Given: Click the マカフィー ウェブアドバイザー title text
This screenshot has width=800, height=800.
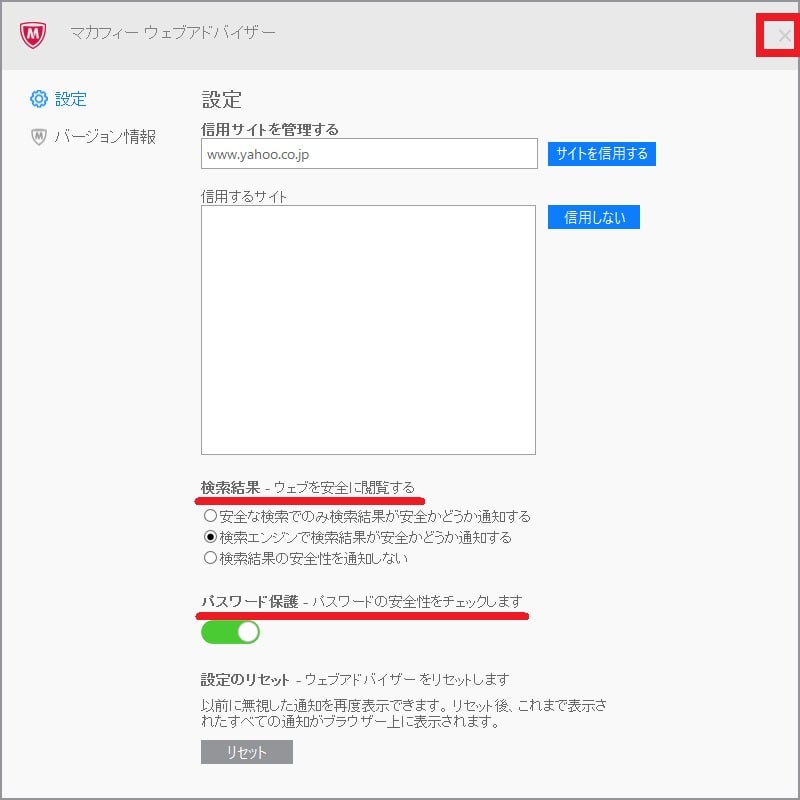Looking at the screenshot, I should [173, 33].
